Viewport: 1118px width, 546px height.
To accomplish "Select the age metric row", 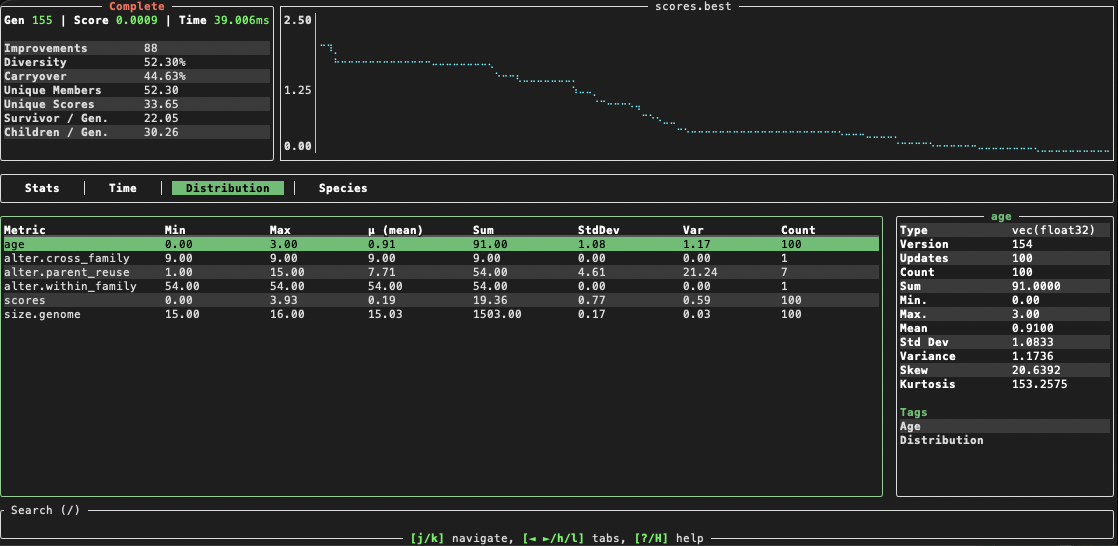I will click(441, 244).
